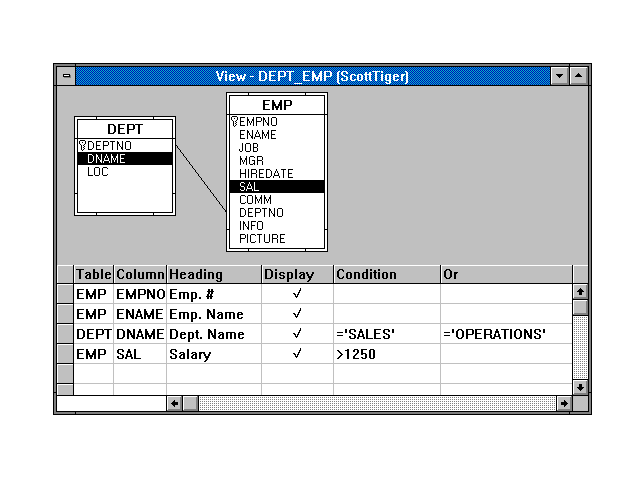640x480 pixels.
Task: Select the LOC column in DEPT table
Action: pyautogui.click(x=98, y=172)
